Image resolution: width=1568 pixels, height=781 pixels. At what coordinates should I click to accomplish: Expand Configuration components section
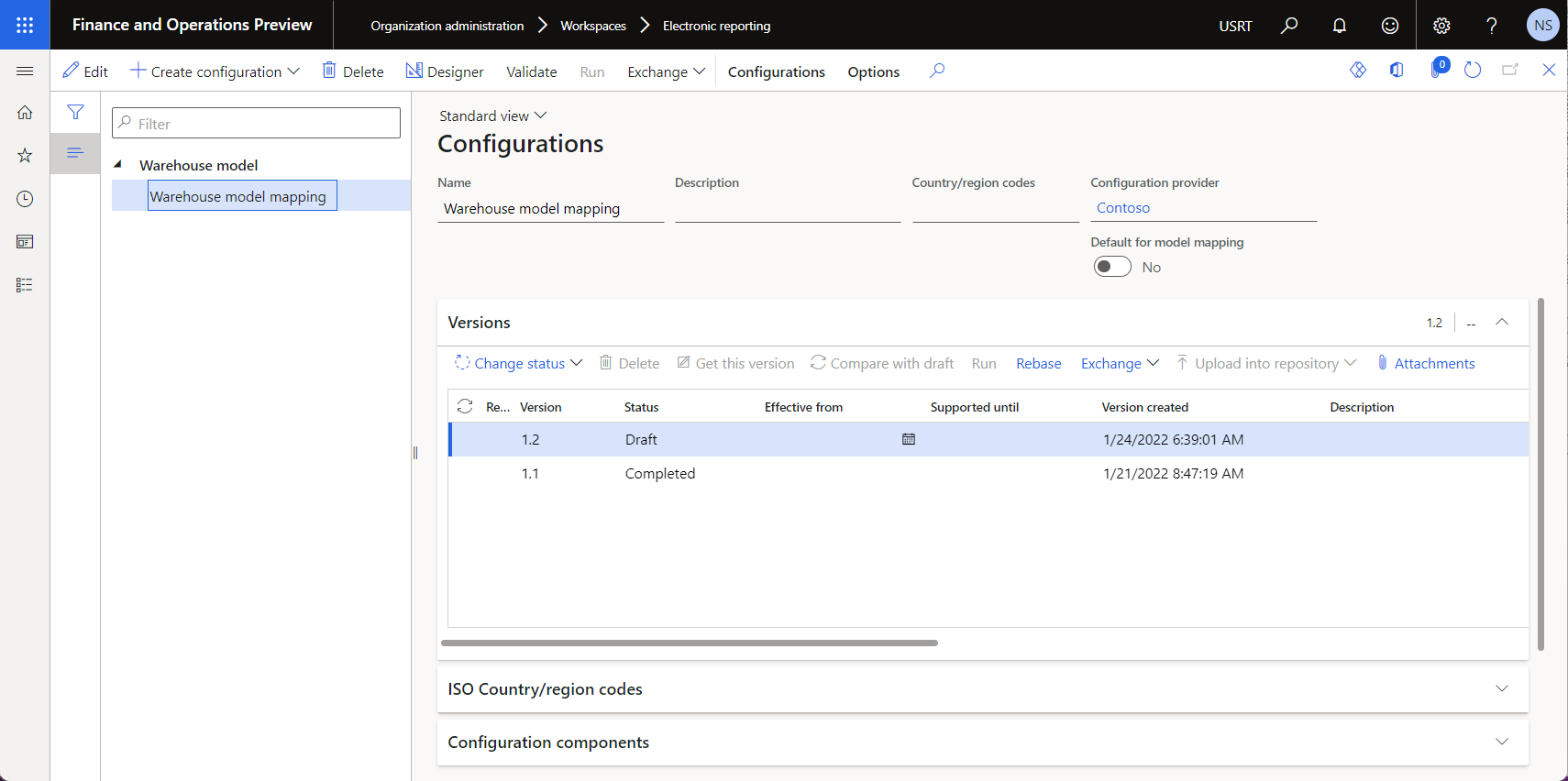[x=1502, y=742]
